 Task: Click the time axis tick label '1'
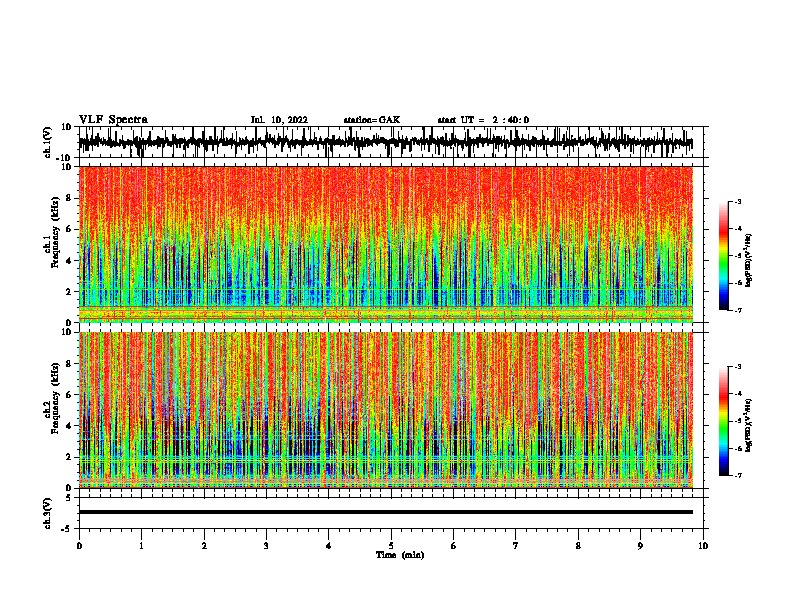tap(141, 546)
